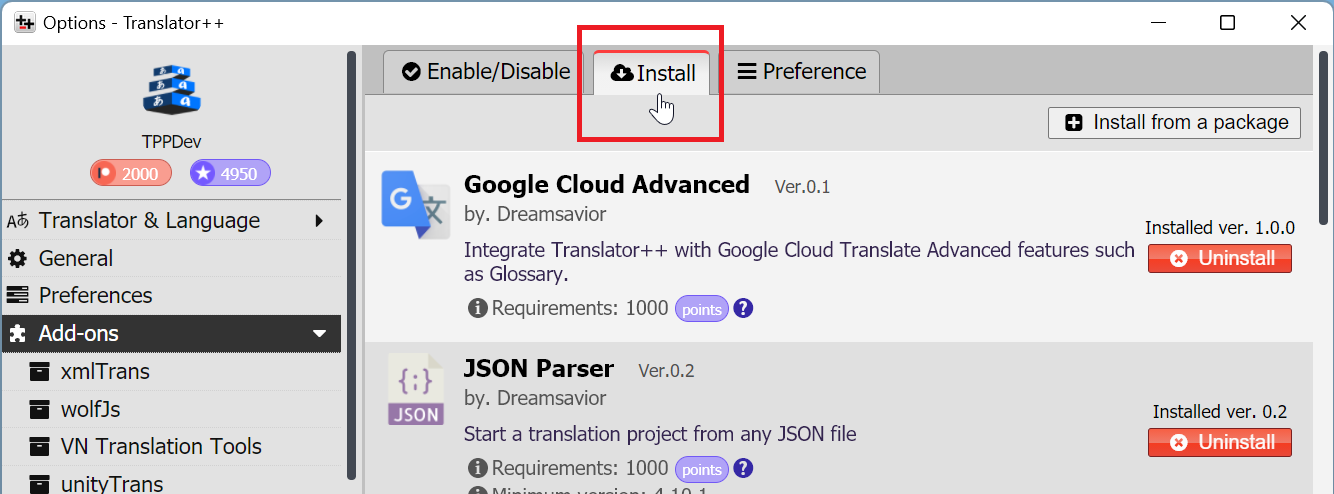The width and height of the screenshot is (1334, 494).
Task: Uninstall the Google Cloud Advanced add-on
Action: [x=1220, y=258]
